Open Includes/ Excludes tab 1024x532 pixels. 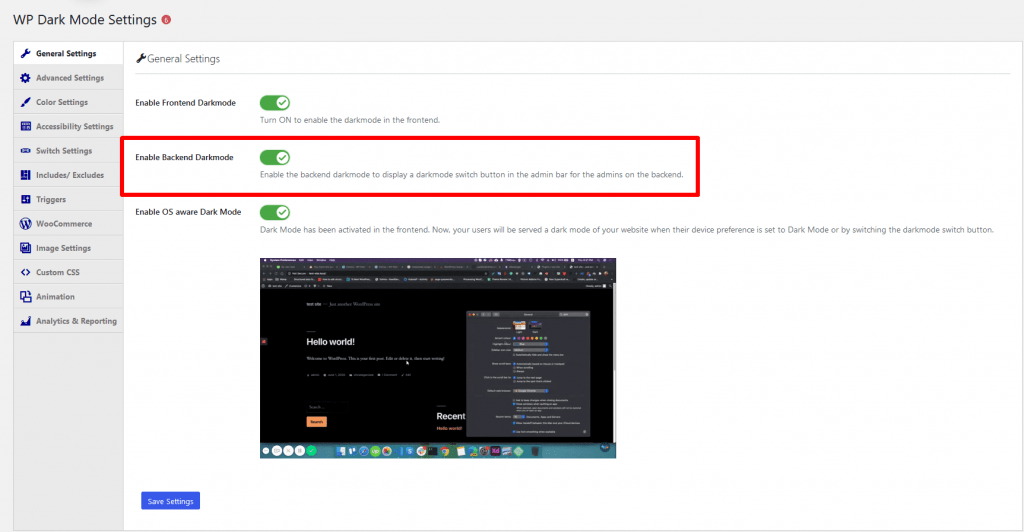(x=68, y=175)
